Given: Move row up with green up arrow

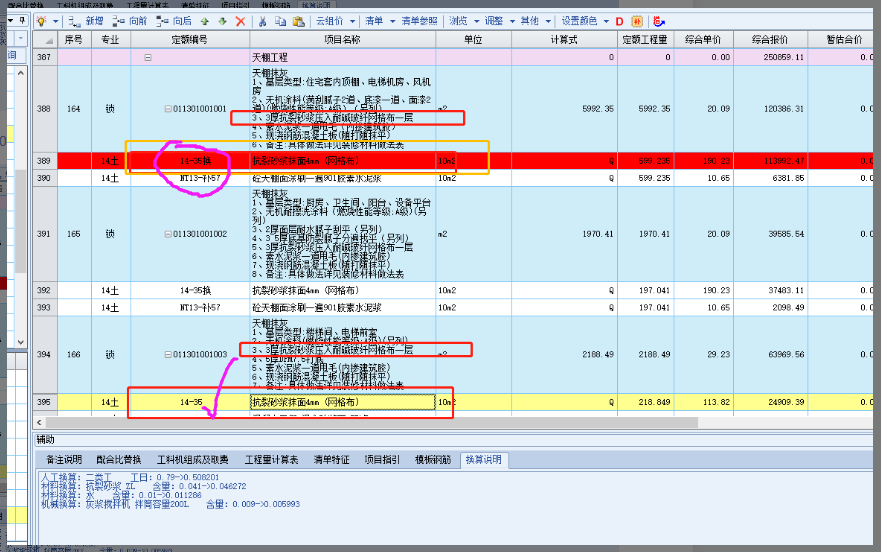Looking at the screenshot, I should [x=205, y=21].
